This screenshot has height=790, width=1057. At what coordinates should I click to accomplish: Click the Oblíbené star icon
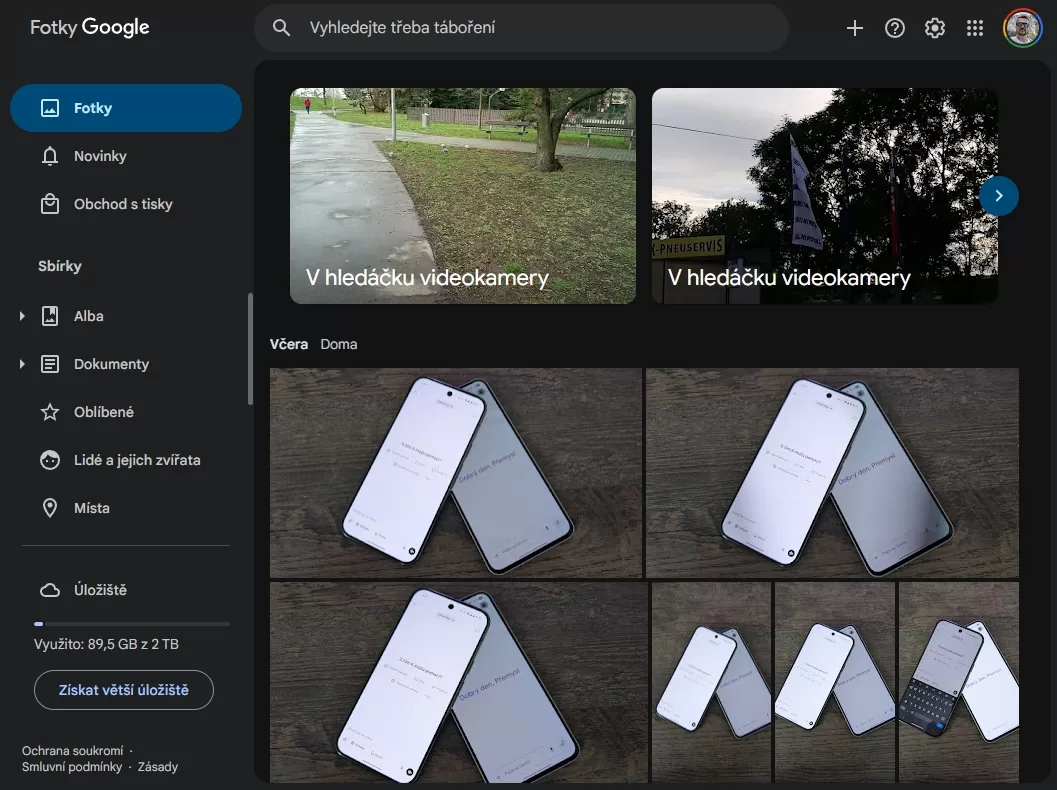[50, 412]
